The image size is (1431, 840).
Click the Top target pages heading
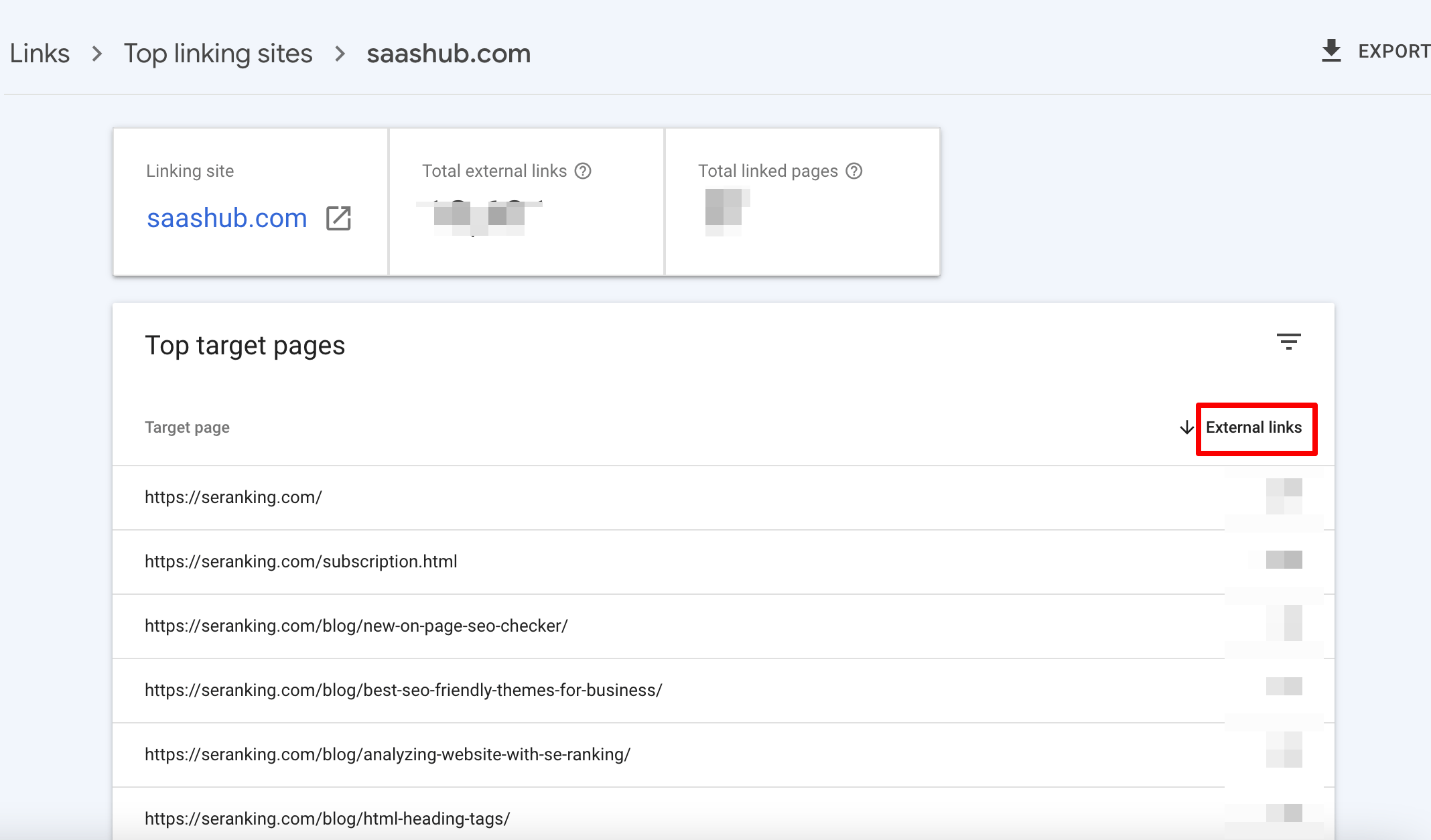245,346
